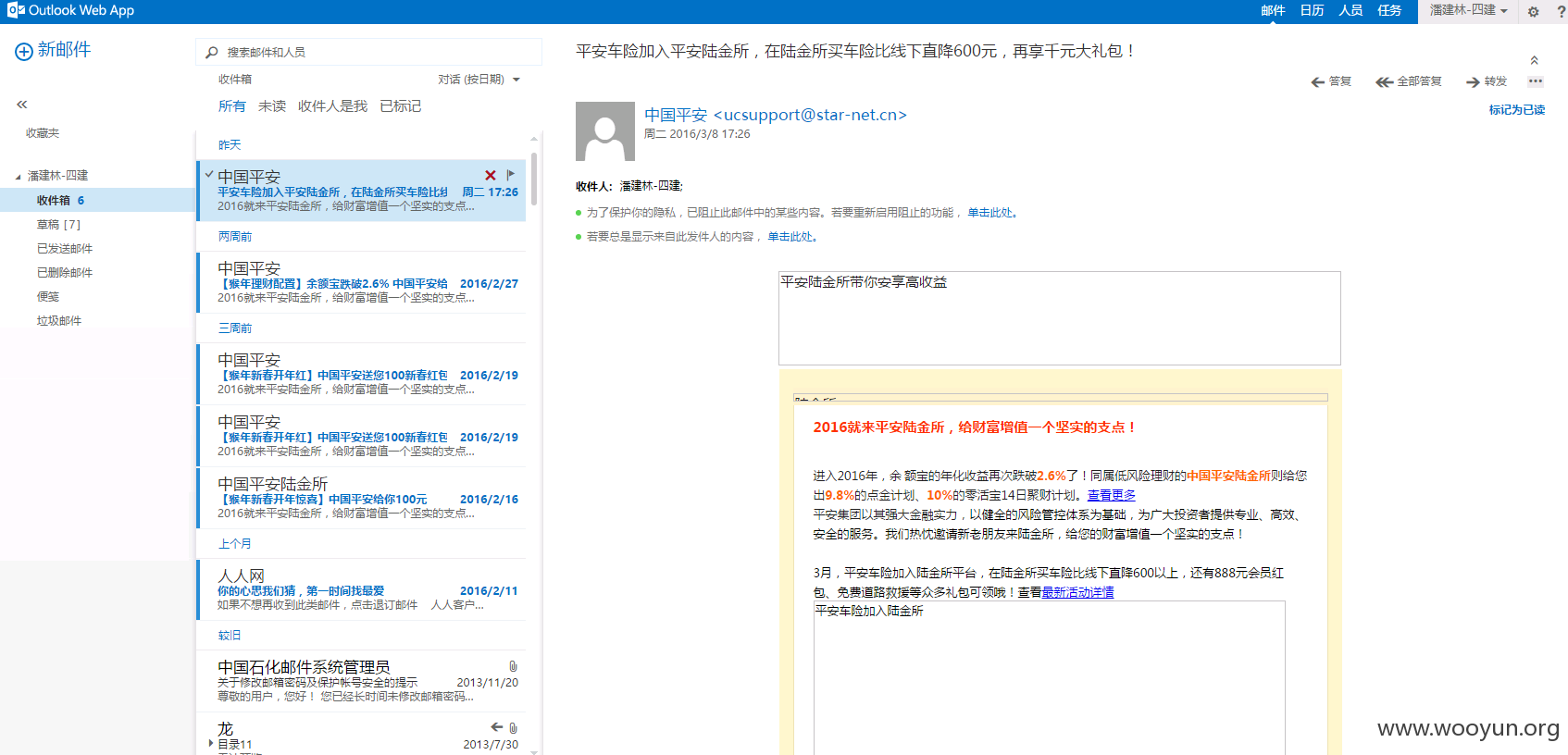Open 人员 in top navigation
This screenshot has height=755, width=1568.
1350,11
